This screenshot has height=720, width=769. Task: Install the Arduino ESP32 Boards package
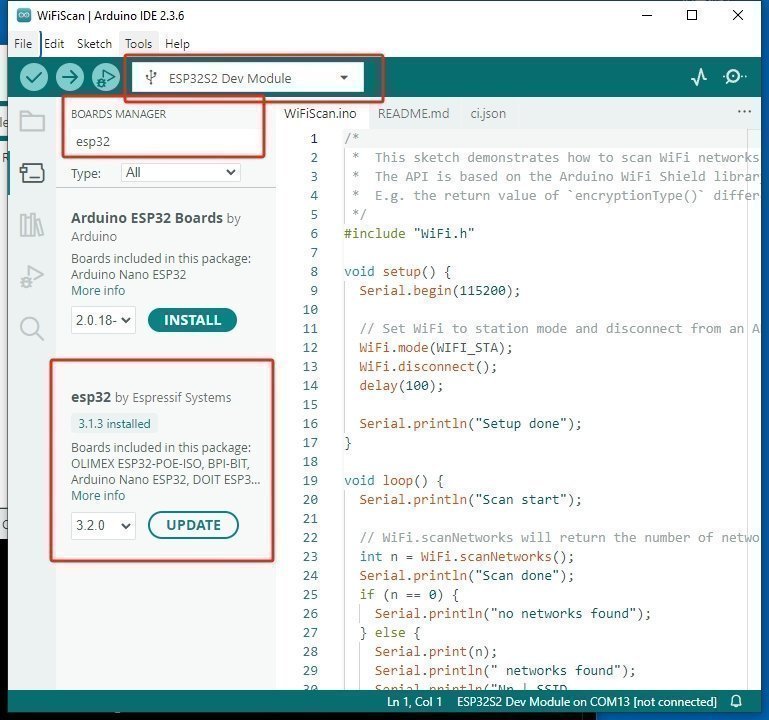(x=192, y=320)
